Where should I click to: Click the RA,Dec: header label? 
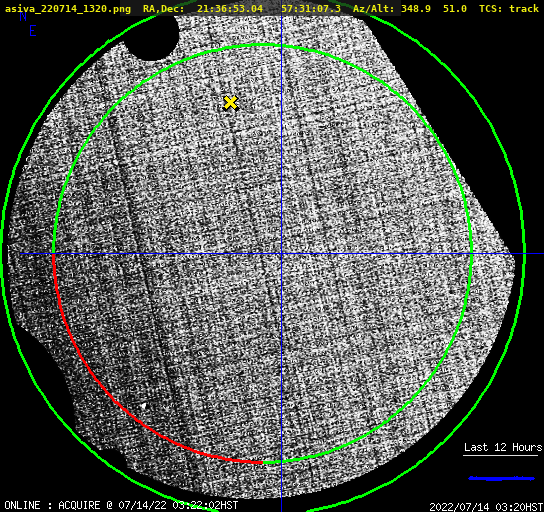click(x=163, y=9)
